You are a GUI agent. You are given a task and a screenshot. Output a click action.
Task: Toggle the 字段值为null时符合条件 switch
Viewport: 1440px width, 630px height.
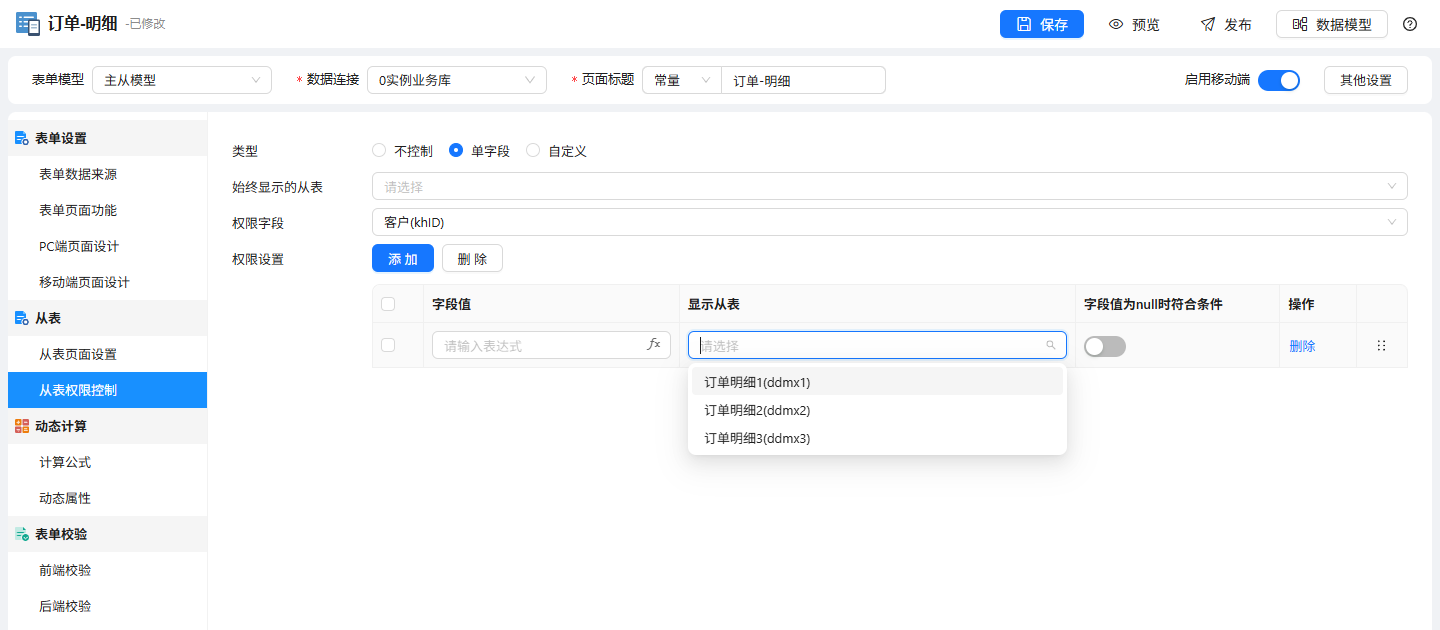click(x=1105, y=346)
